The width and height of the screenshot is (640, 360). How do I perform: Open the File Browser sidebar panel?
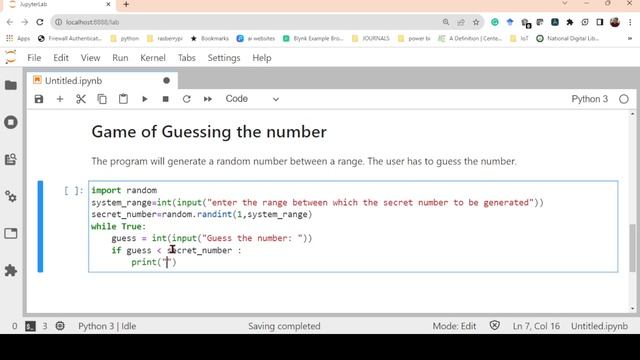coord(11,85)
